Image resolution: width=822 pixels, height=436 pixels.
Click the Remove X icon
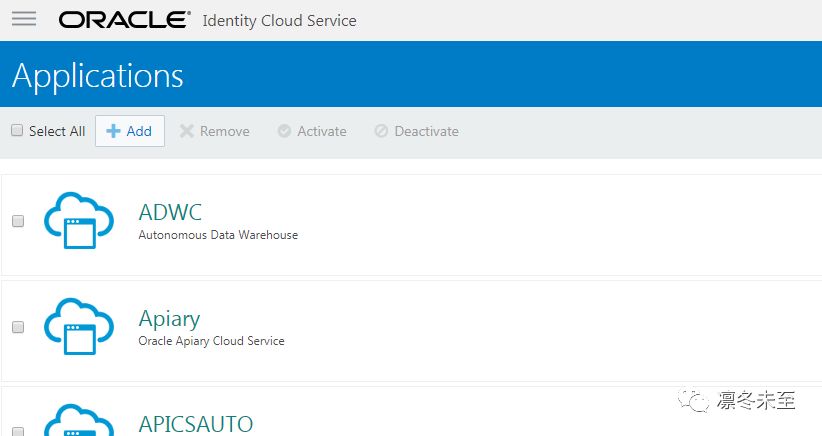pos(186,131)
